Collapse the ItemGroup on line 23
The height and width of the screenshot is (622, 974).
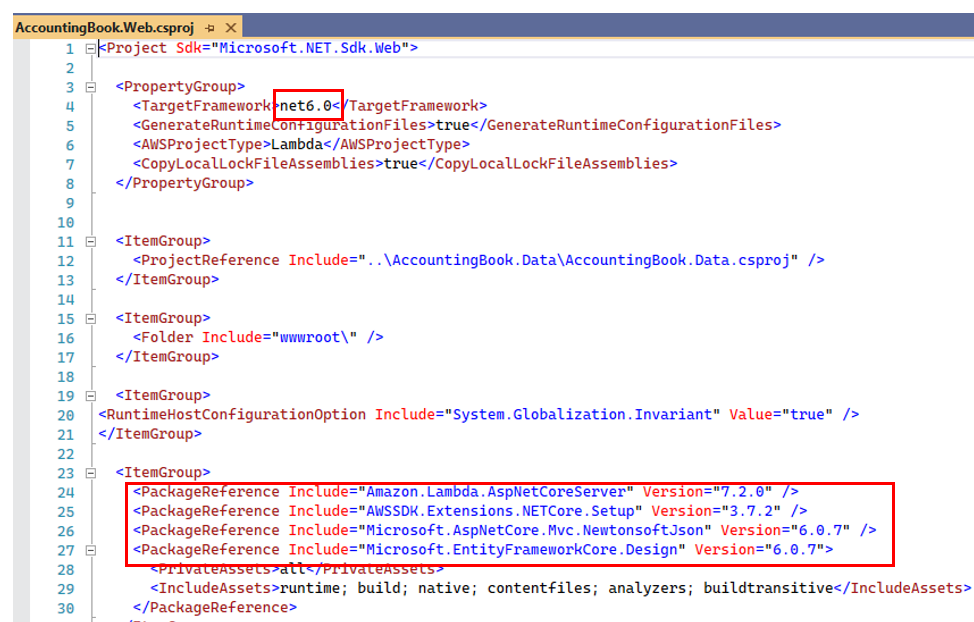pyautogui.click(x=91, y=473)
